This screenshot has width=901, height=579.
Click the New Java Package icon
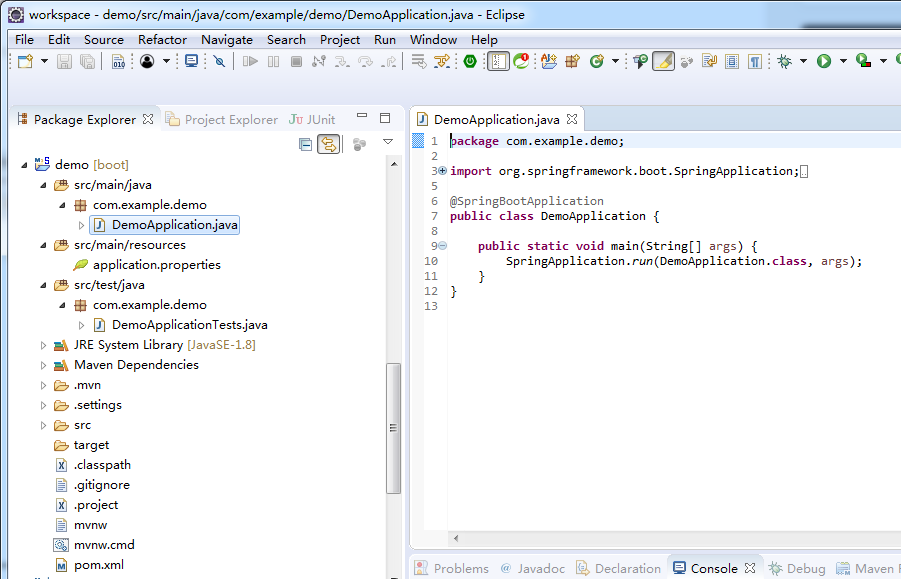coord(572,62)
